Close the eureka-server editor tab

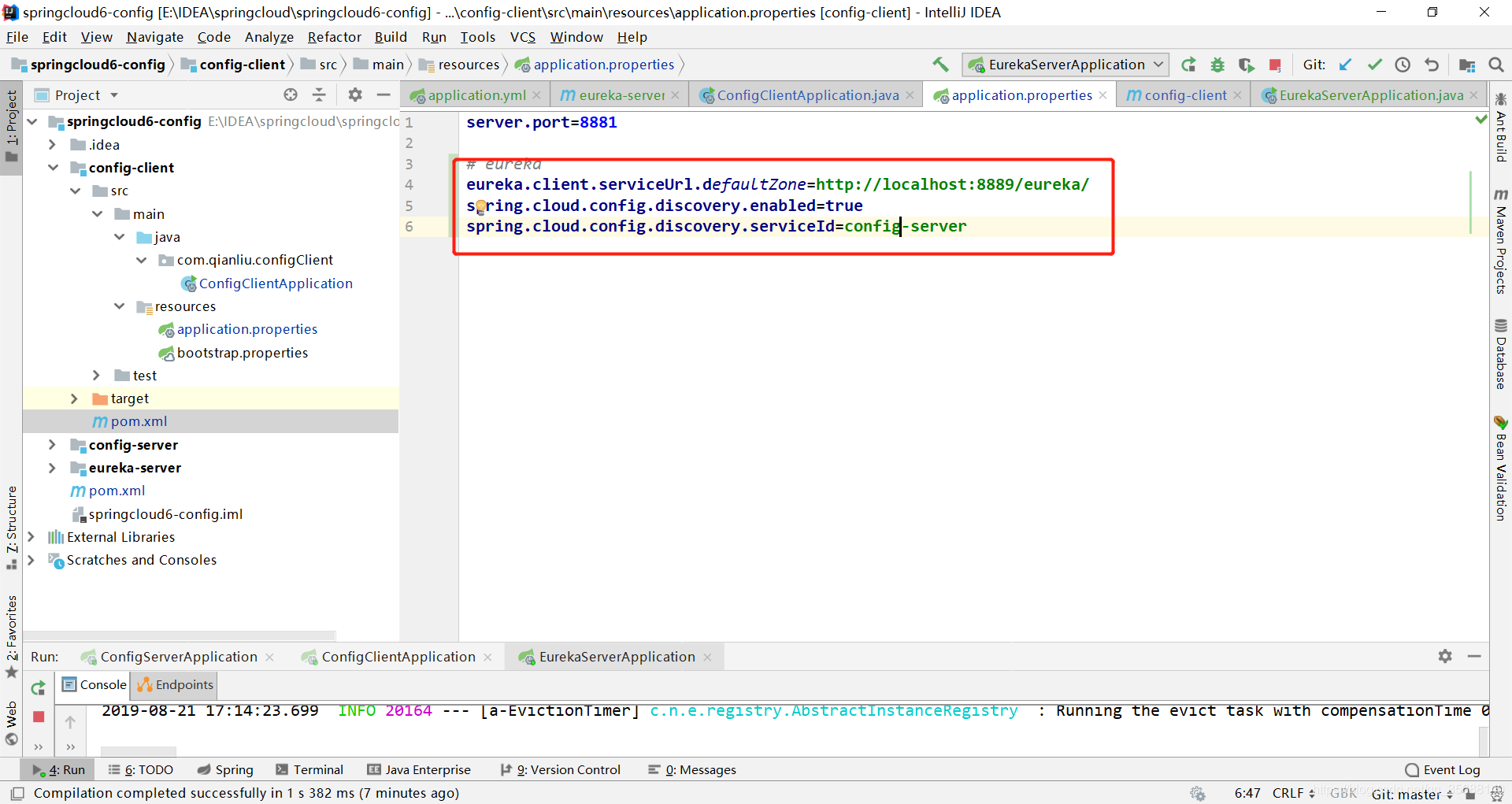click(x=675, y=95)
